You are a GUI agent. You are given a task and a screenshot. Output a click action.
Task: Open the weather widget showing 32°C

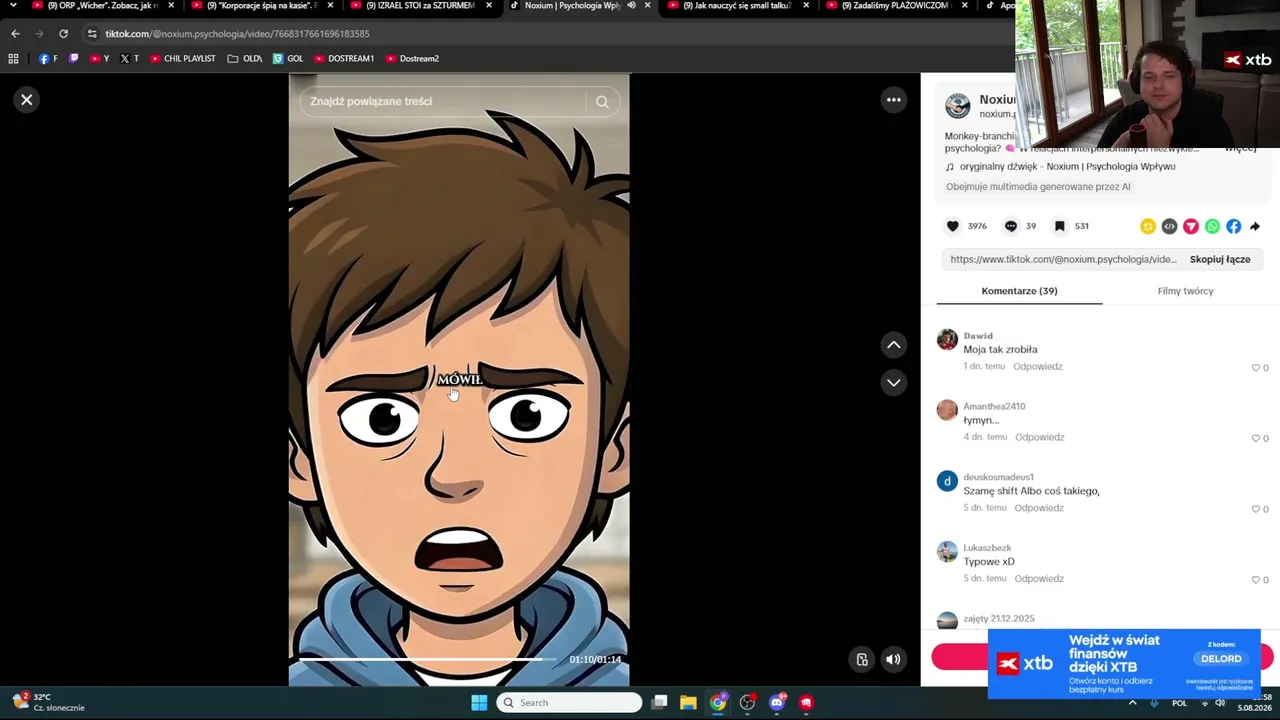pyautogui.click(x=48, y=702)
